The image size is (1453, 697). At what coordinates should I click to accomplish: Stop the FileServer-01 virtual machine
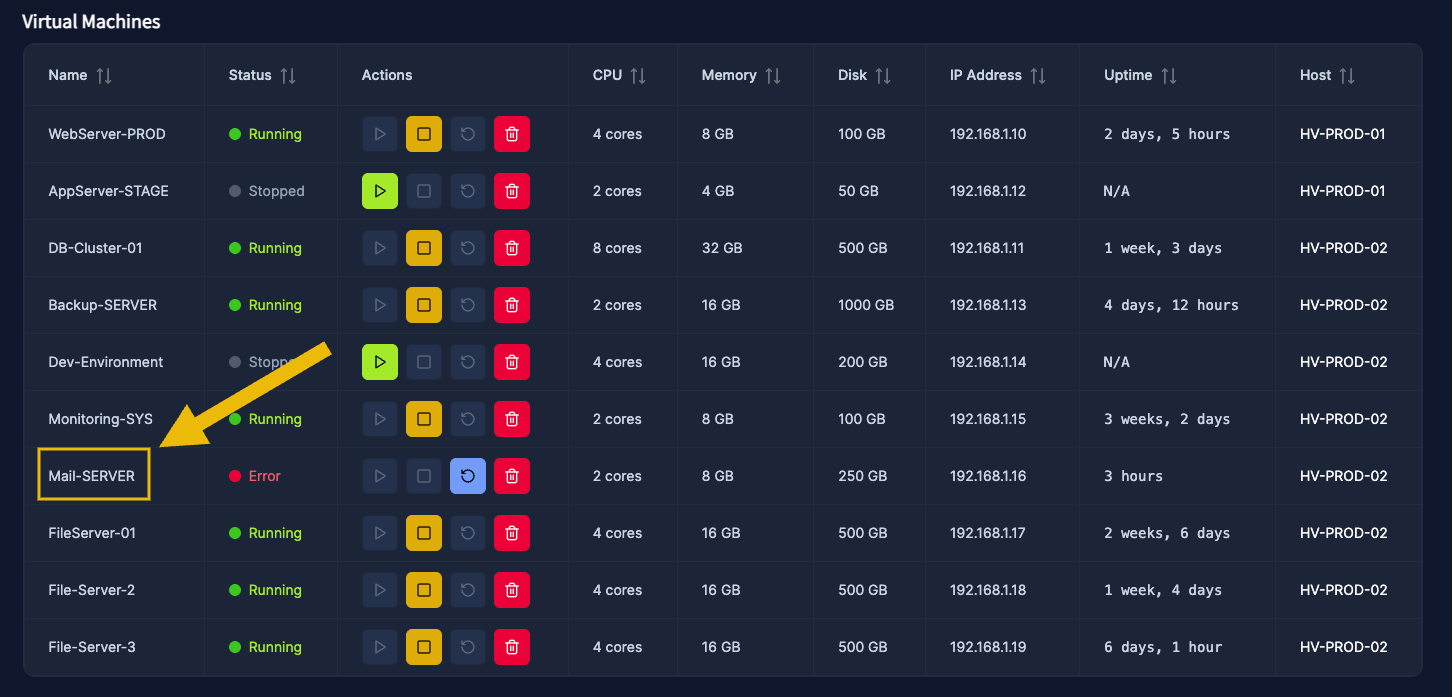(x=423, y=533)
